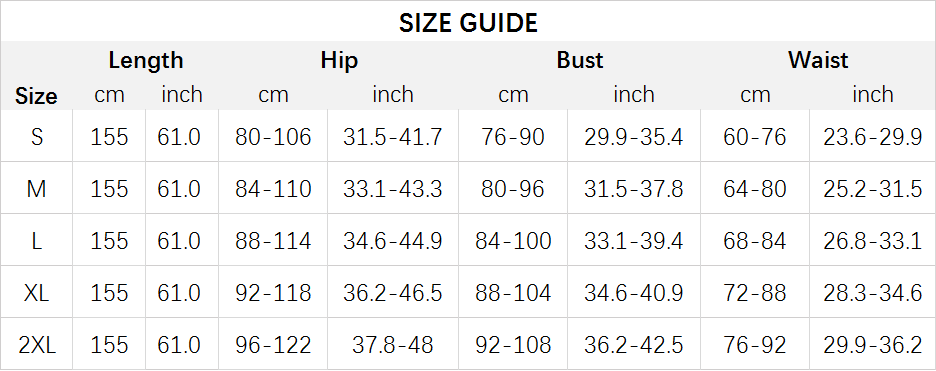
Task: Click hip inch cell 34.6-44.9
Action: coord(392,241)
